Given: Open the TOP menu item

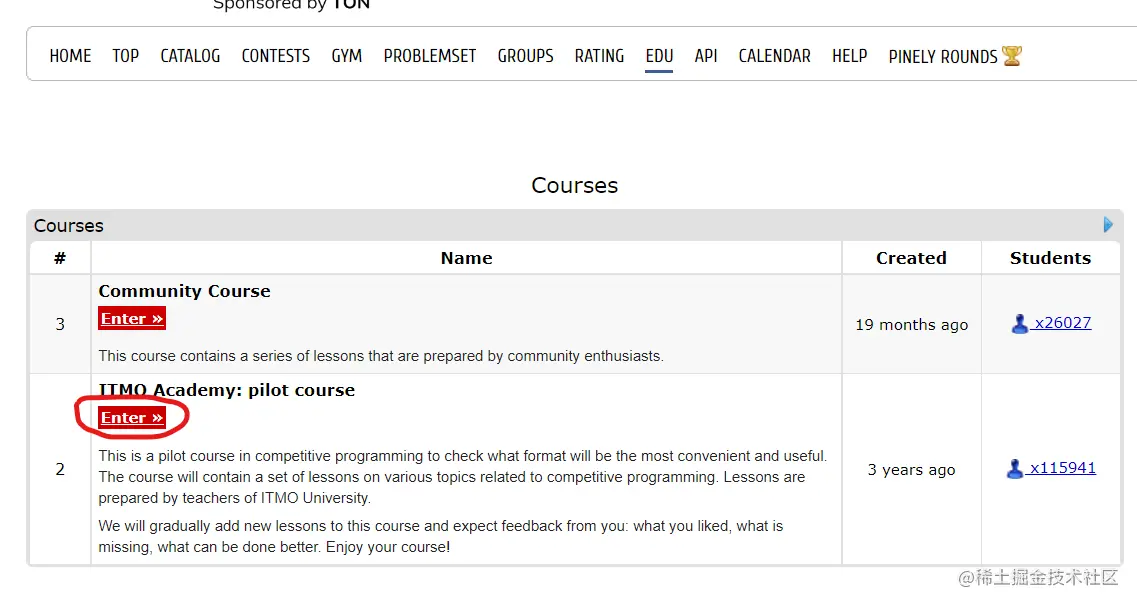Looking at the screenshot, I should (126, 56).
